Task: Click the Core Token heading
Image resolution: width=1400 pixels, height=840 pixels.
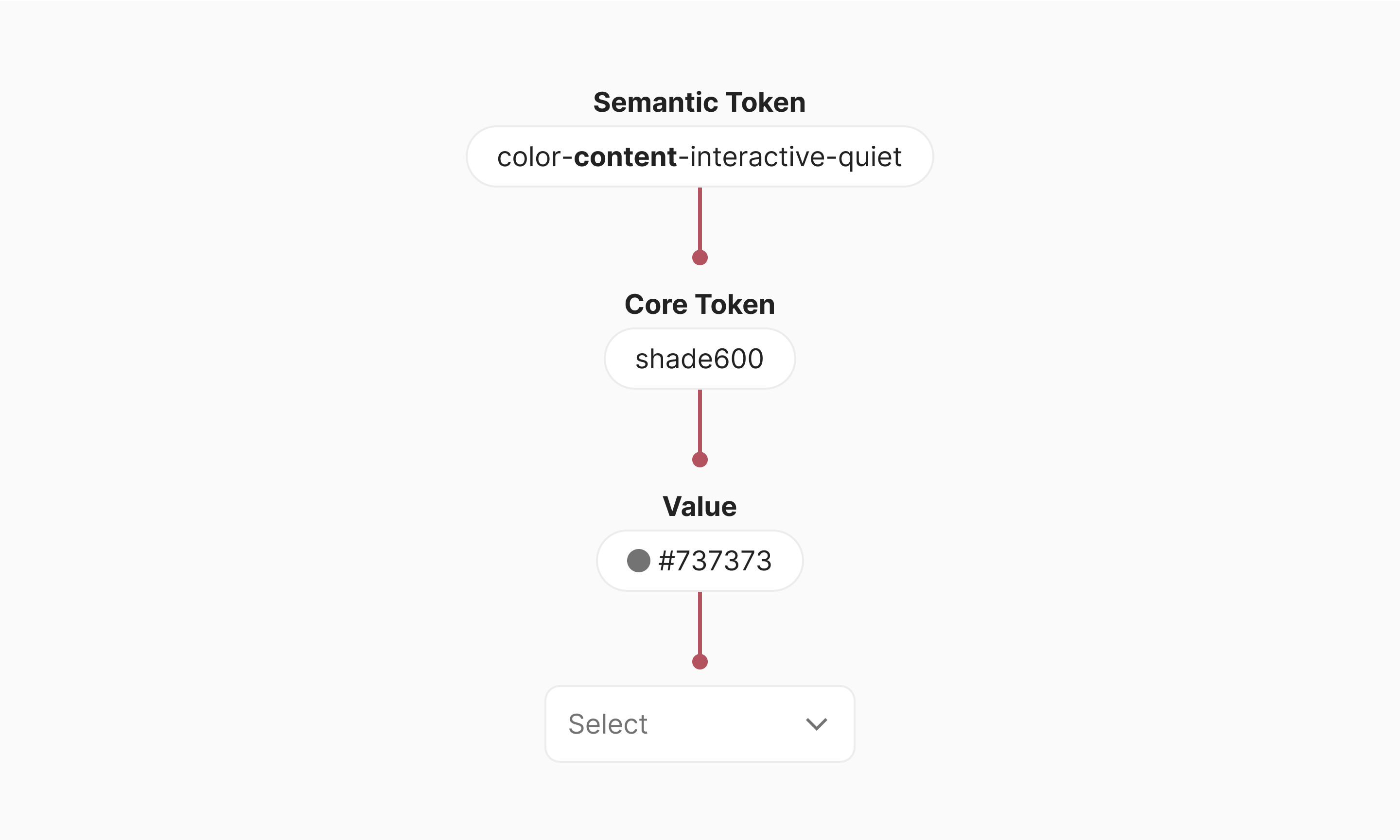Action: click(700, 305)
